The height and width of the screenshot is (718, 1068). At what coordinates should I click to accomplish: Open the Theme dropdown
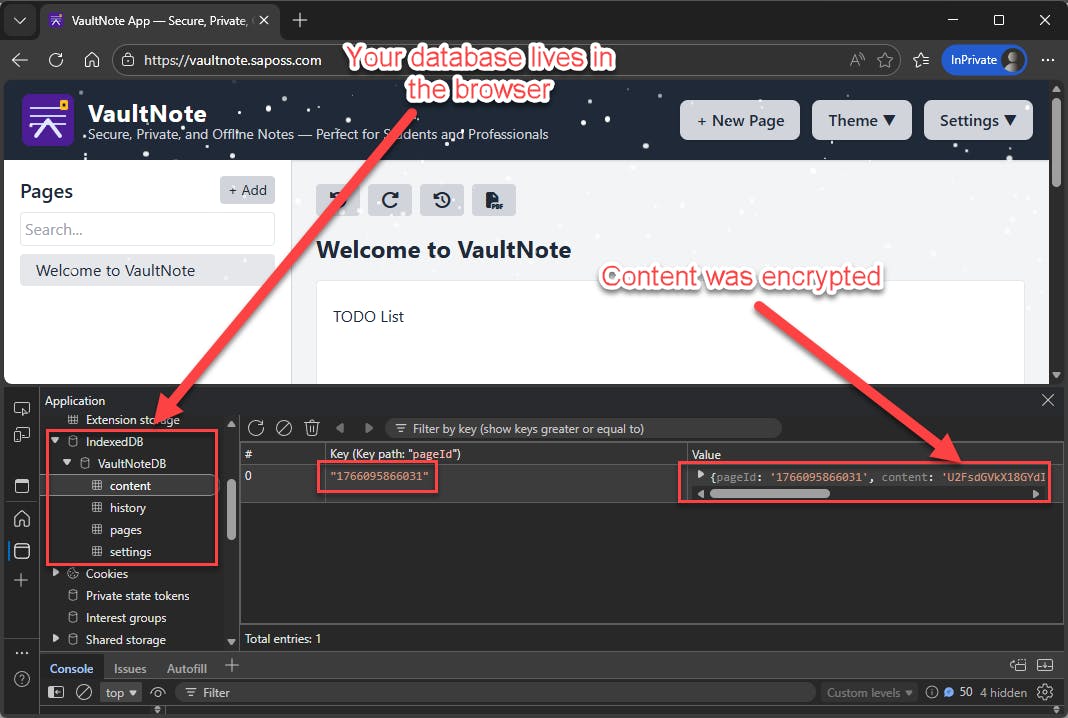pyautogui.click(x=862, y=120)
